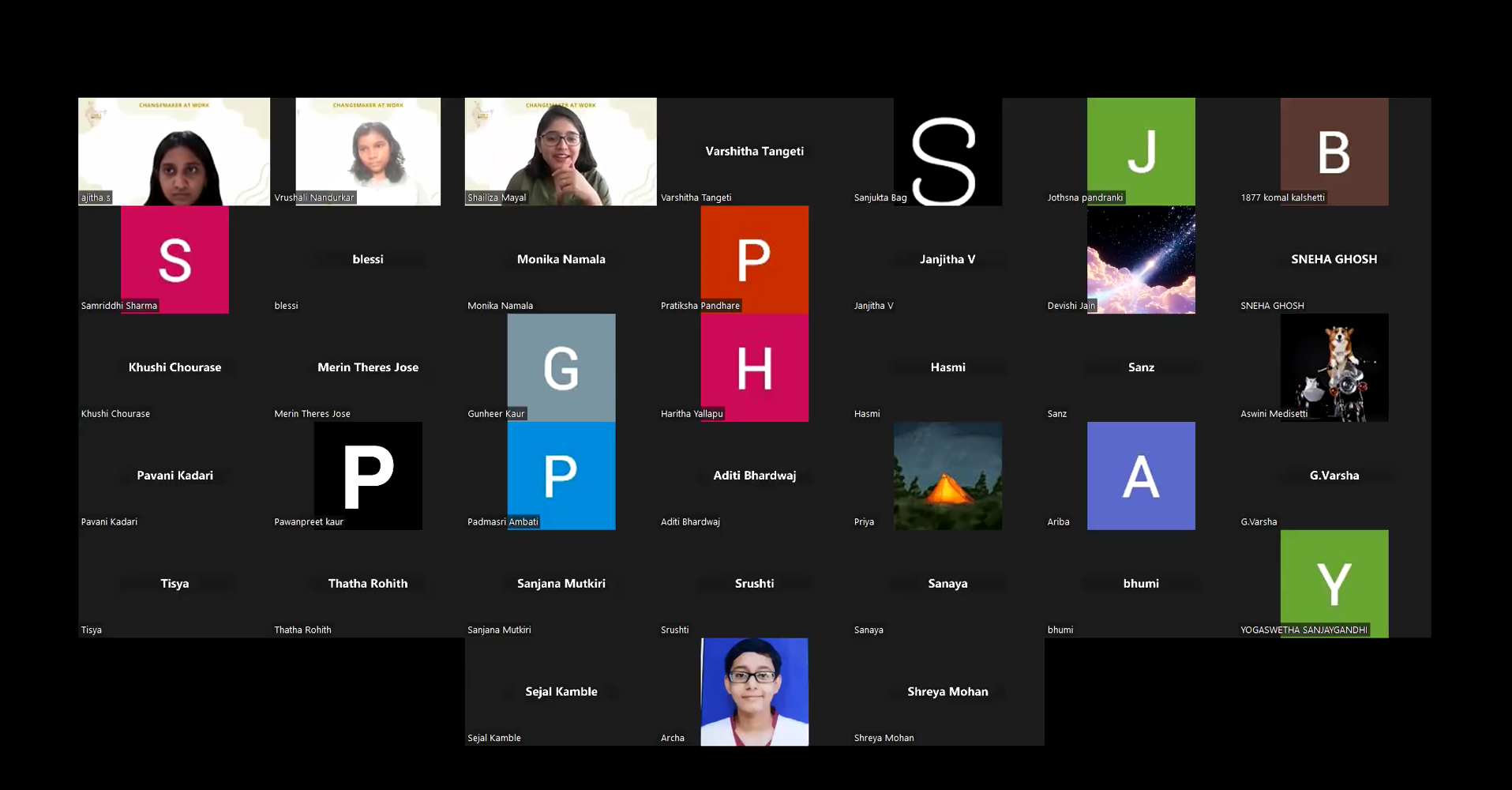Click Vrushali Nandurkar's video feed
1512x790 pixels.
pos(368,152)
